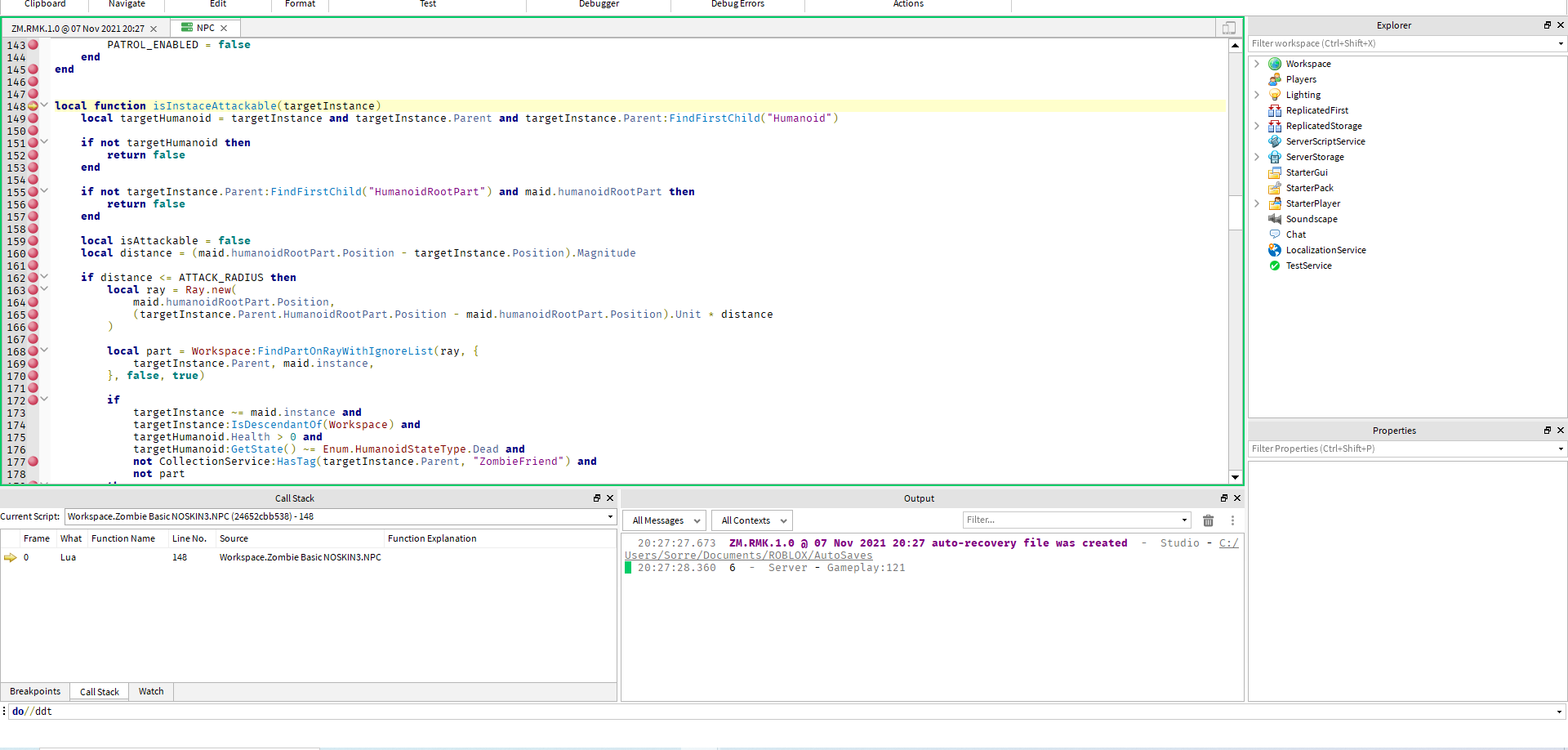Expand Workspace tree node
Image resolution: width=1568 pixels, height=750 pixels.
pyautogui.click(x=1257, y=64)
